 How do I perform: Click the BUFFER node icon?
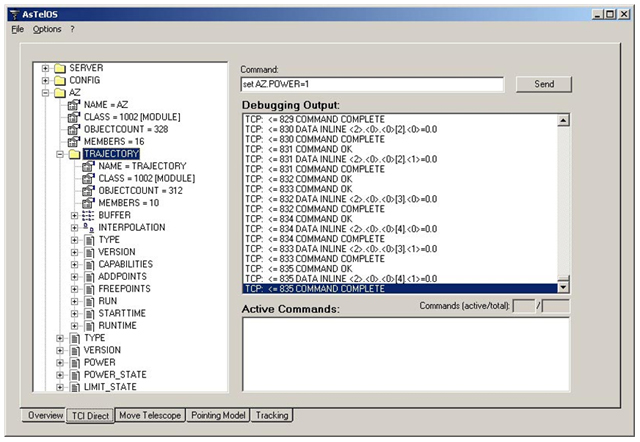click(x=88, y=215)
